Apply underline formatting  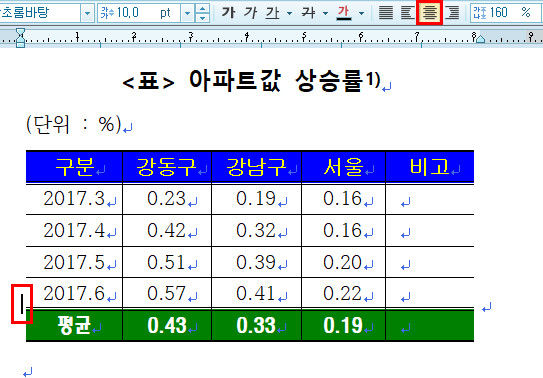(x=273, y=13)
